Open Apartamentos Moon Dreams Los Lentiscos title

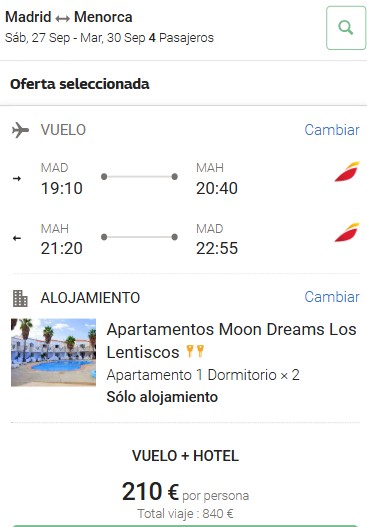231,340
